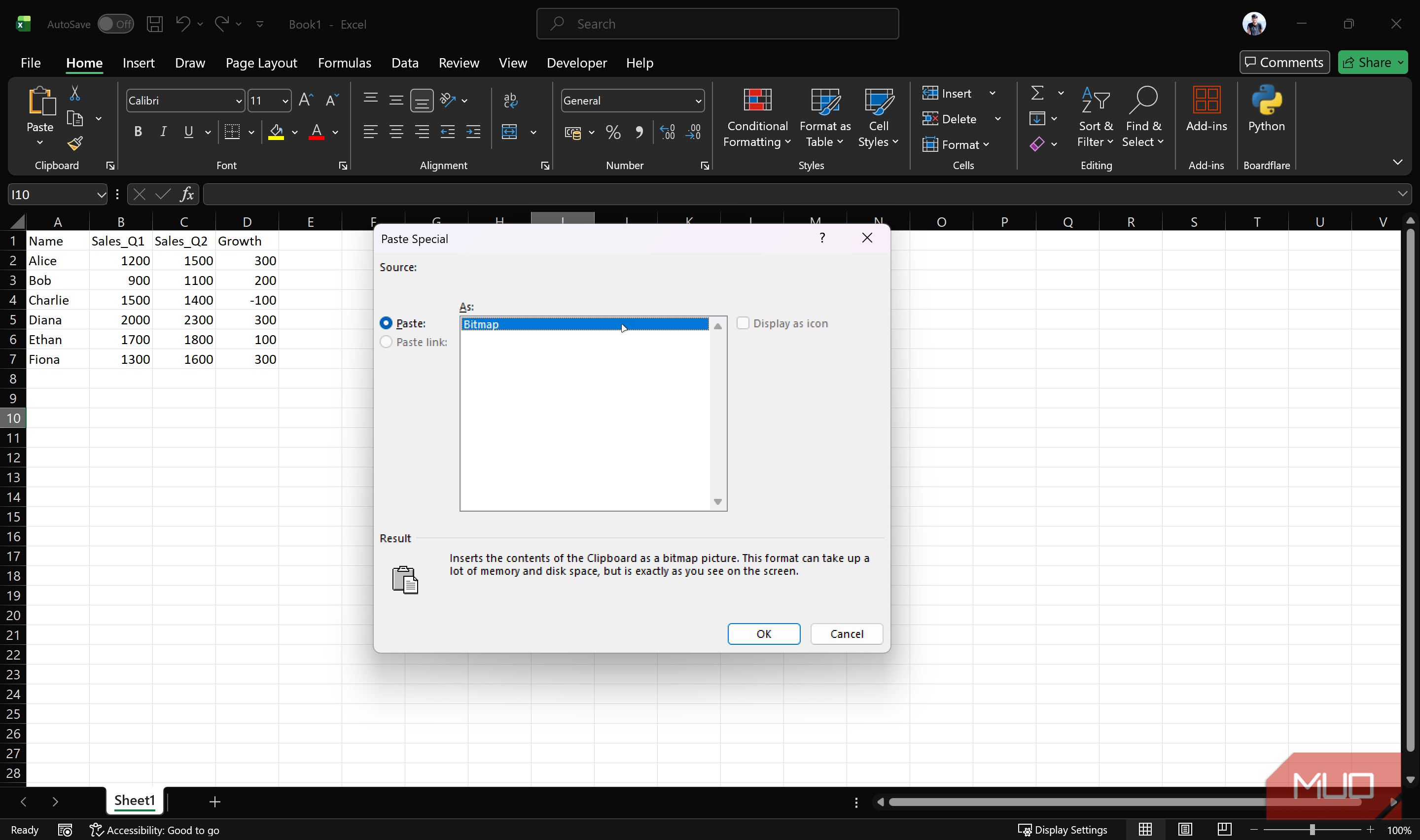Open Sort & Filter dropdown
This screenshot has height=840, width=1420.
(1095, 117)
